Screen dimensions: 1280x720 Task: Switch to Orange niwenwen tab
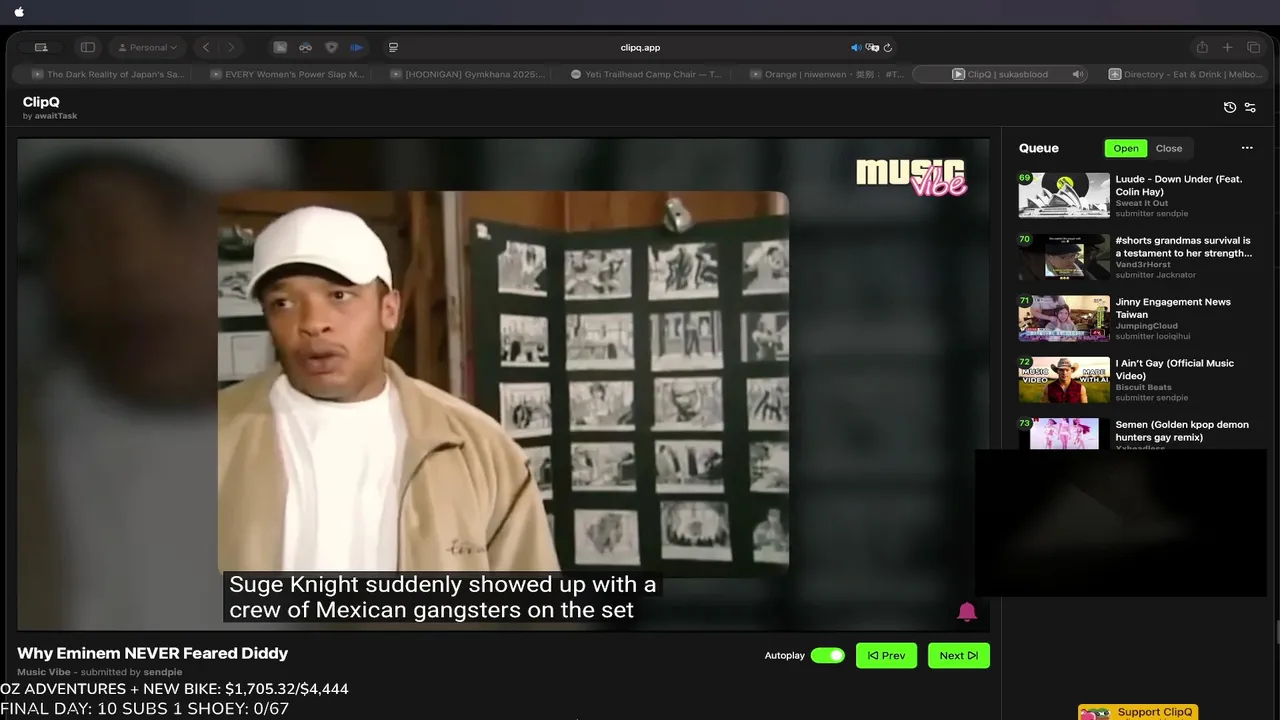(x=826, y=74)
